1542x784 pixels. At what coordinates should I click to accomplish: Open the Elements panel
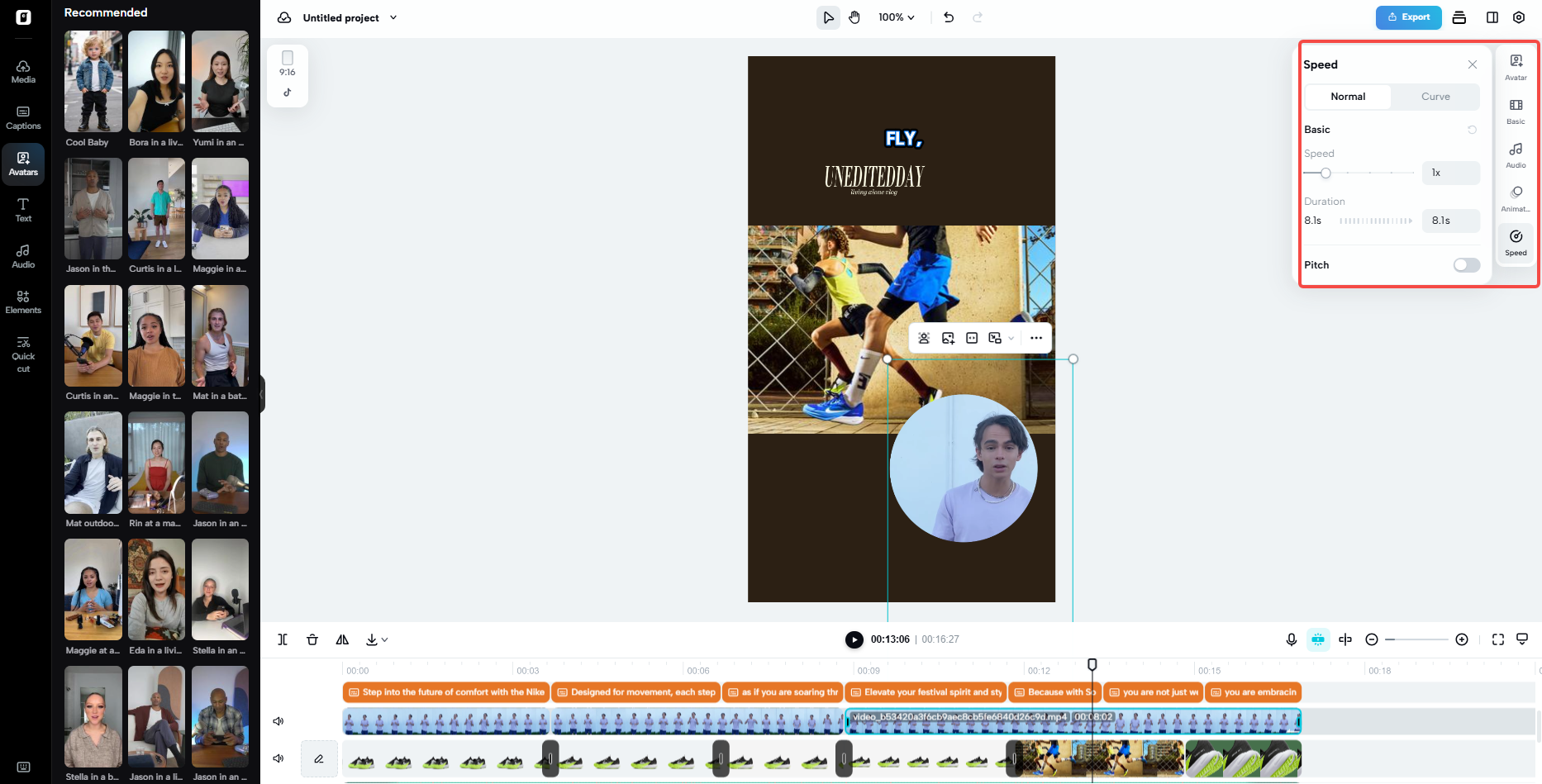point(23,302)
